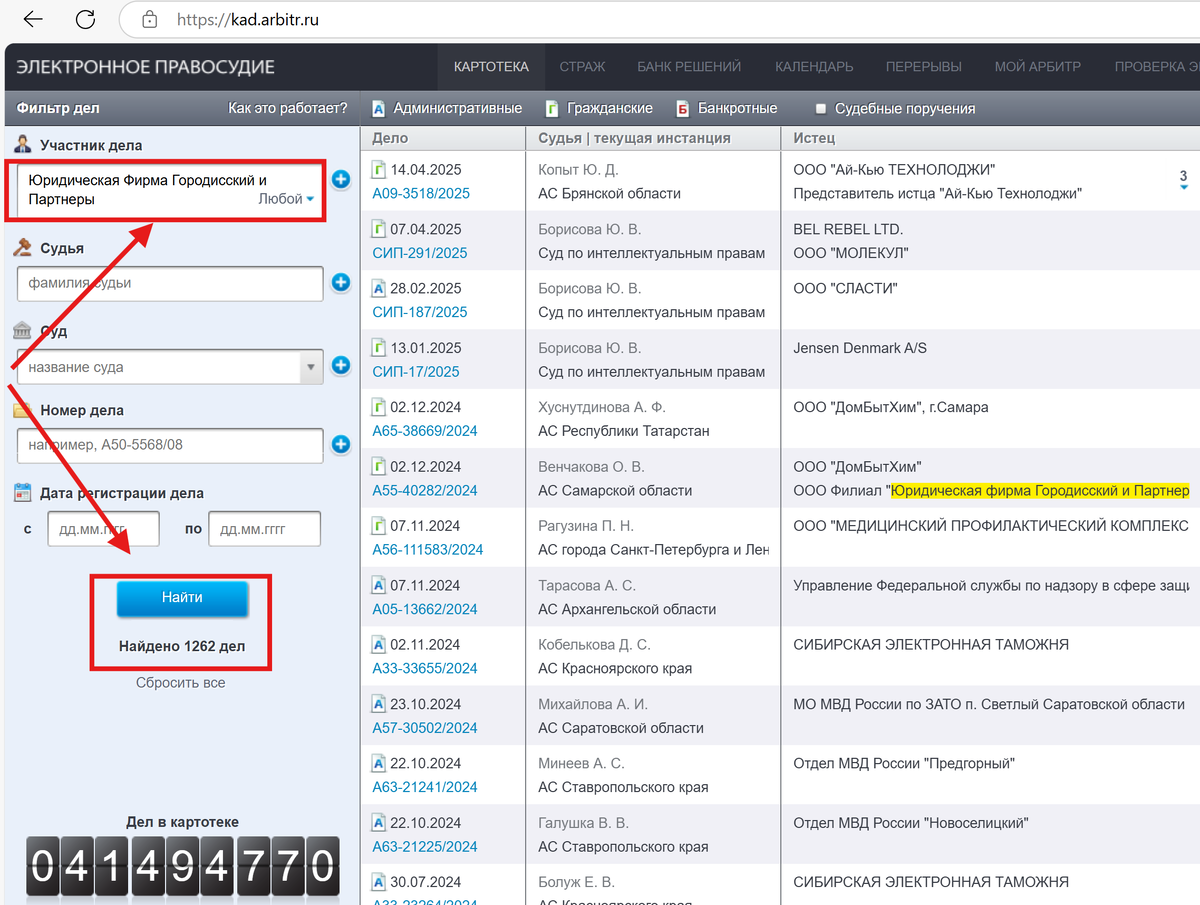Click the case type icon for А57-30502/2024
This screenshot has width=1200, height=905.
click(x=378, y=704)
